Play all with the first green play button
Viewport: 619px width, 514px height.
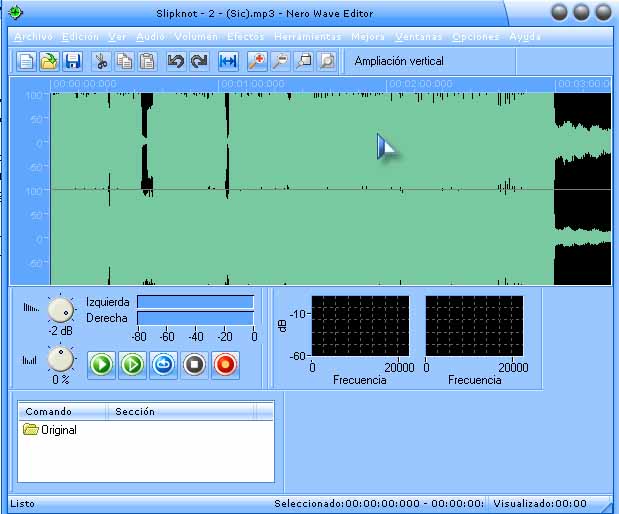101,365
